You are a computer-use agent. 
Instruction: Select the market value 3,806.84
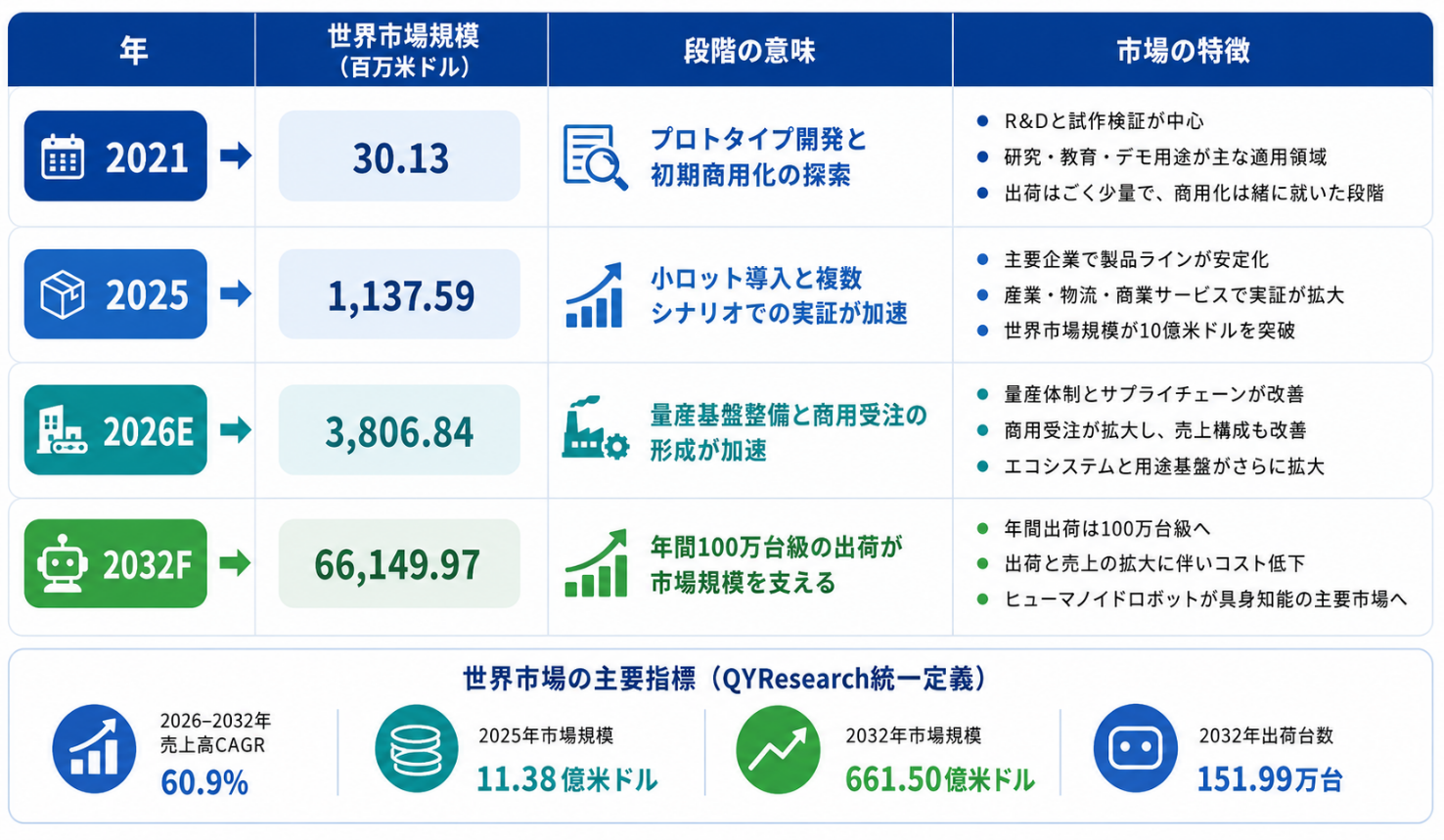click(399, 431)
